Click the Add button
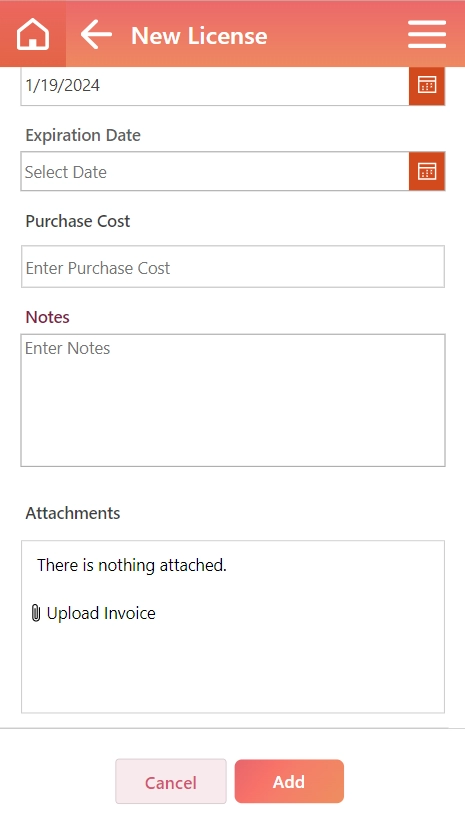Viewport: 465px width, 828px height. coord(289,782)
